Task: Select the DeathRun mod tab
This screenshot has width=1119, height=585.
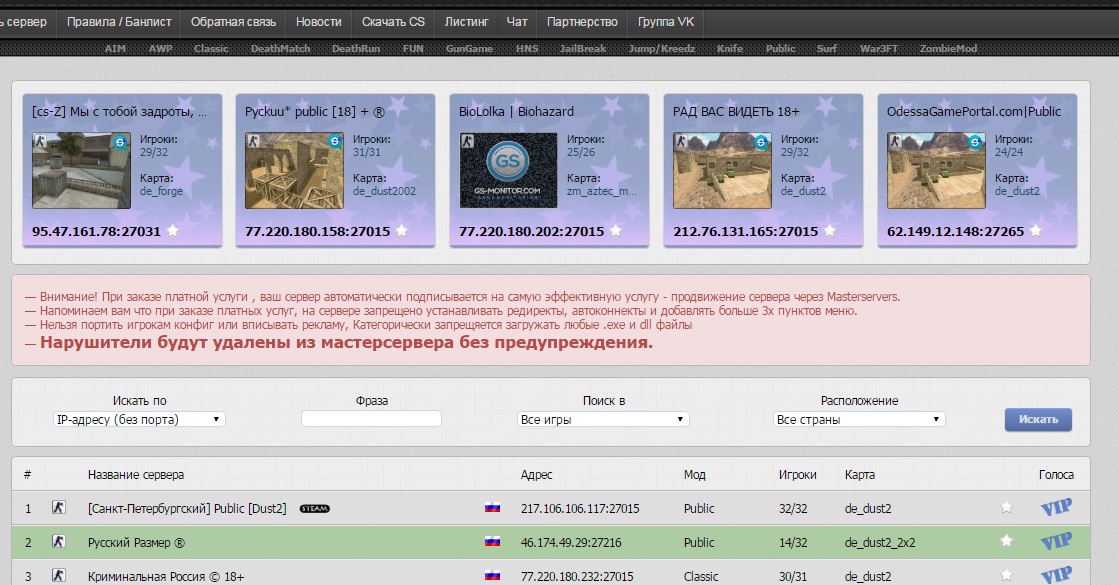Action: (356, 49)
